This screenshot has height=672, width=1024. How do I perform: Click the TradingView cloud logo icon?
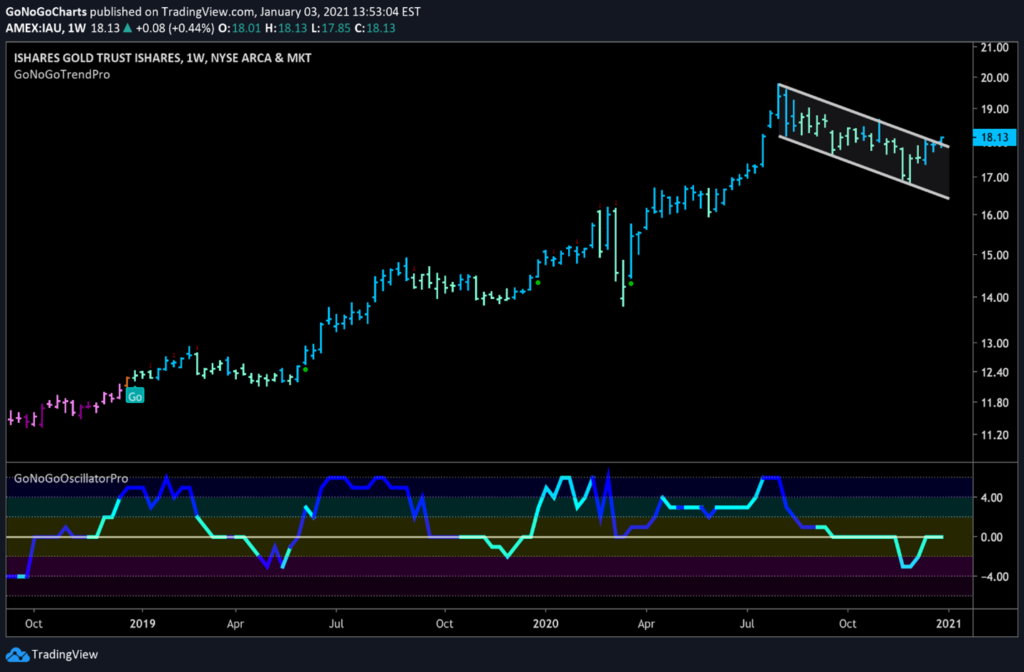(17, 654)
